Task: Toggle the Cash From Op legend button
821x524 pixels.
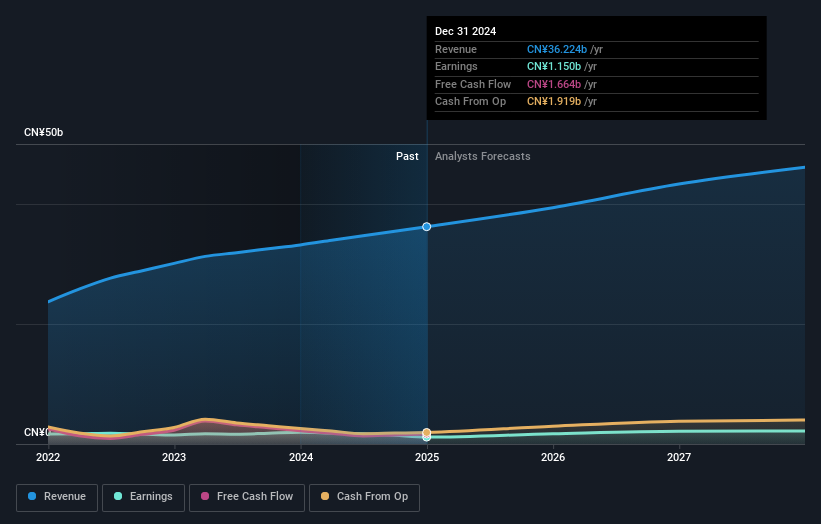Action: point(364,497)
